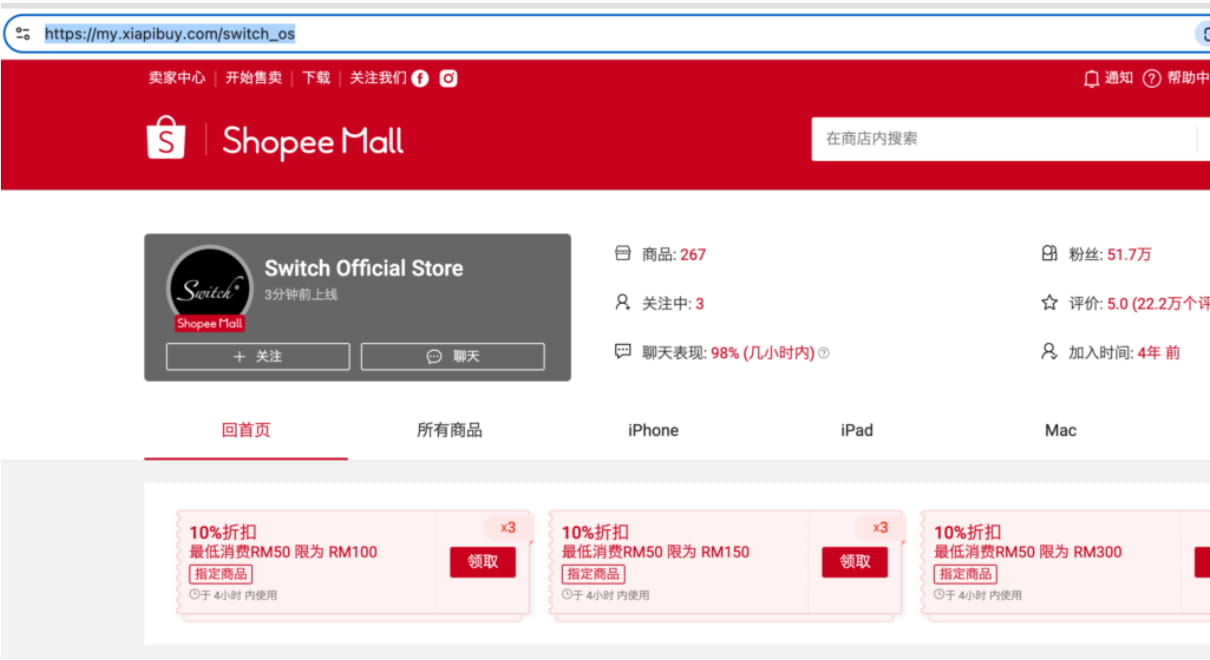Click the Shopee bag logo icon

[166, 138]
